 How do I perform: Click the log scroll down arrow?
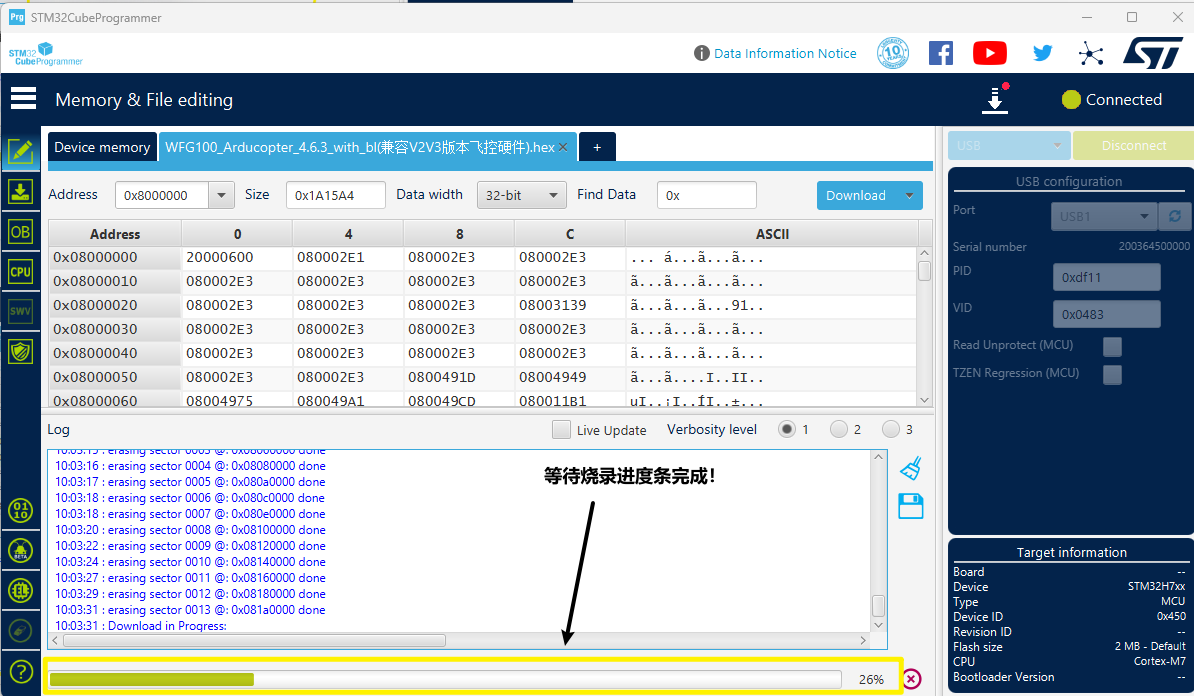pos(878,625)
